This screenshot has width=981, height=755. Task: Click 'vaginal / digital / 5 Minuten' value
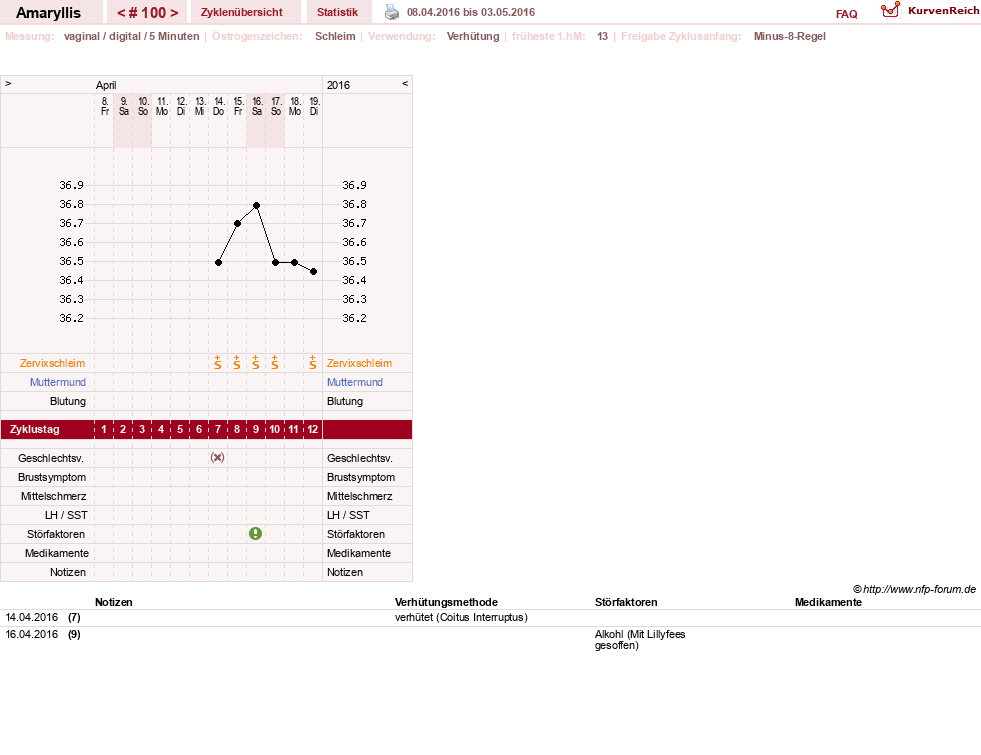point(131,36)
